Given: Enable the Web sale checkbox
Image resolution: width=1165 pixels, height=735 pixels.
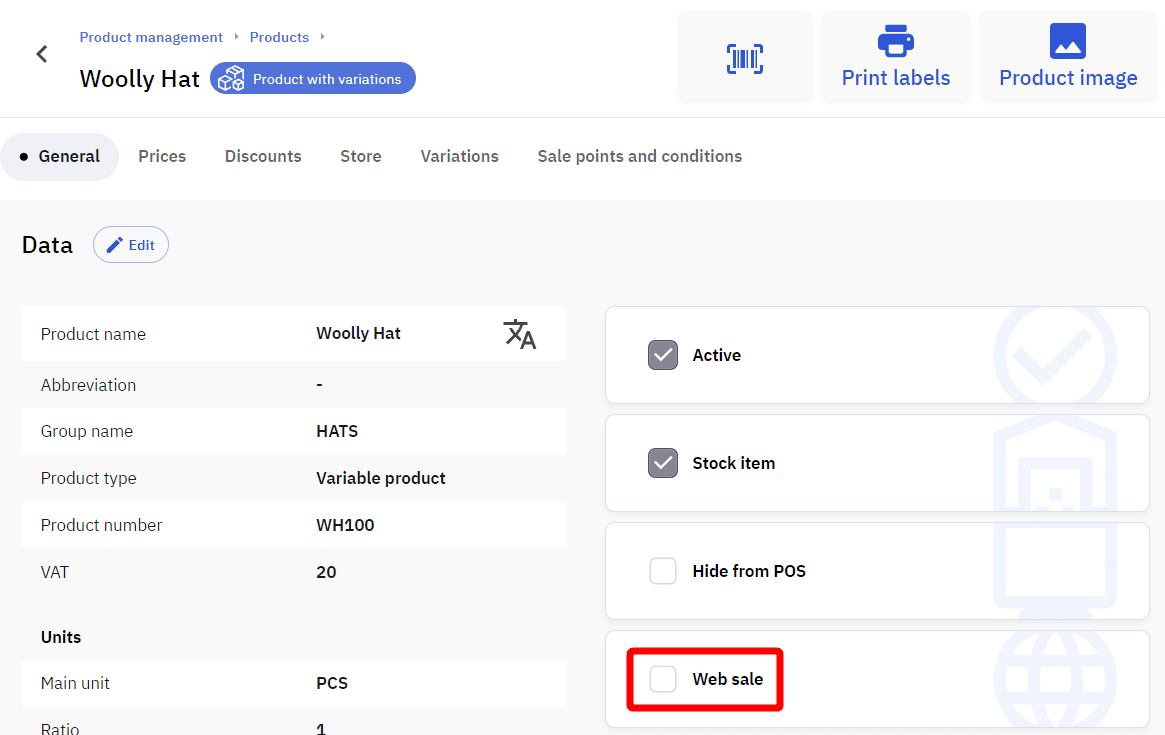Looking at the screenshot, I should coord(663,679).
